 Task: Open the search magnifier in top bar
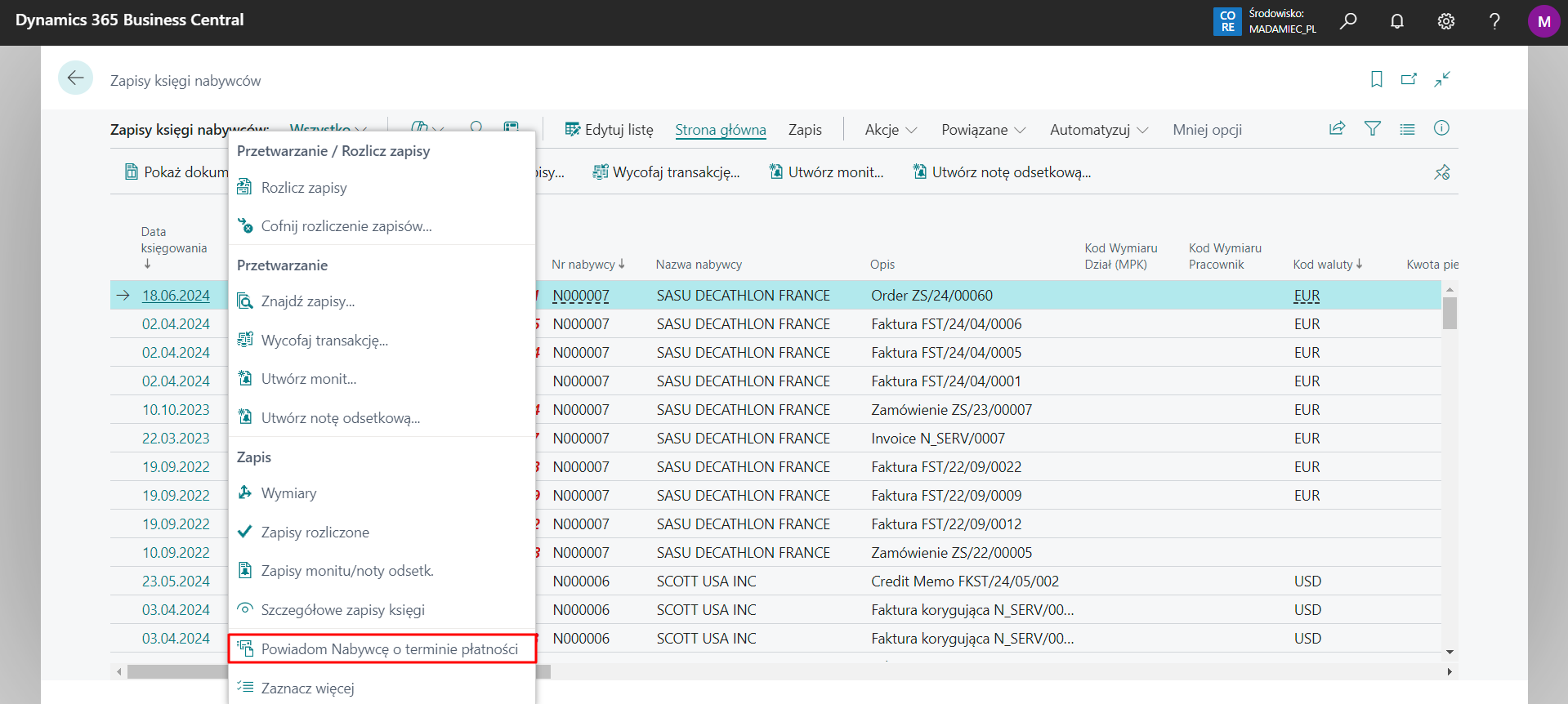1348,21
